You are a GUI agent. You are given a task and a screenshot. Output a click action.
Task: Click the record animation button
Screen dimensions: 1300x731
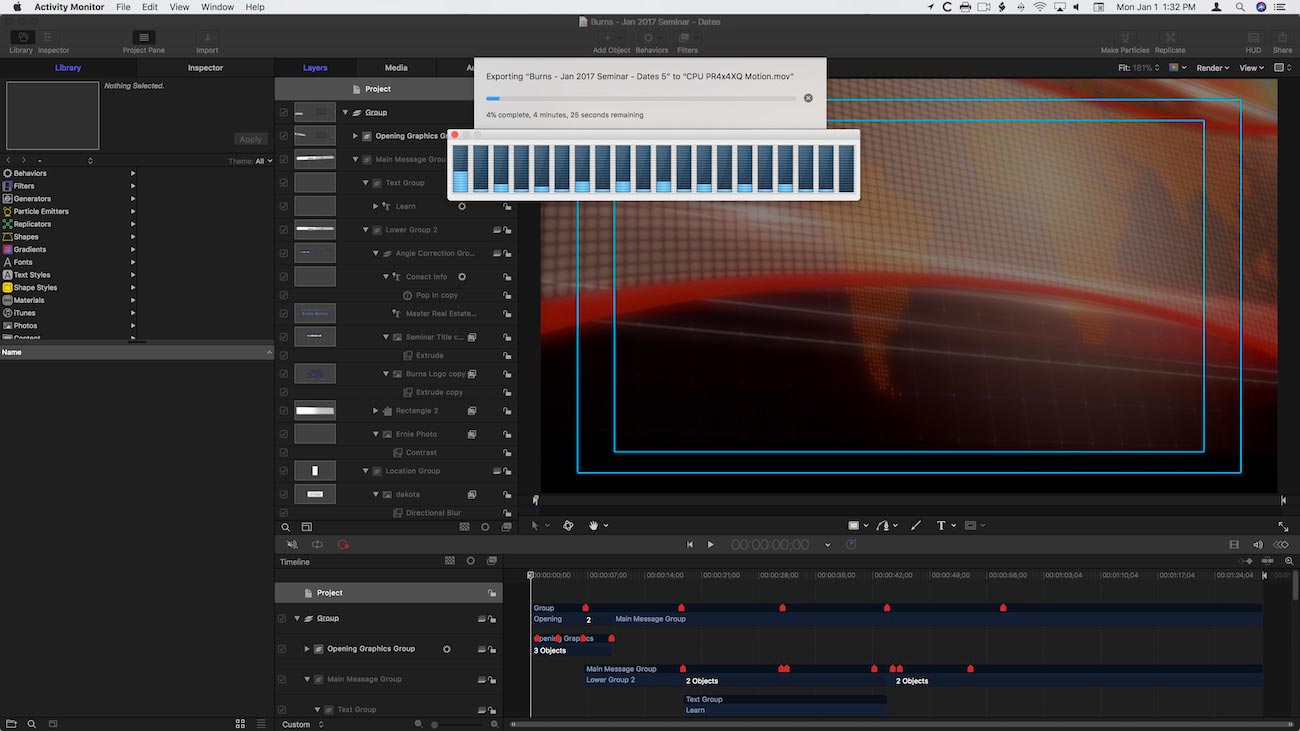tap(343, 545)
